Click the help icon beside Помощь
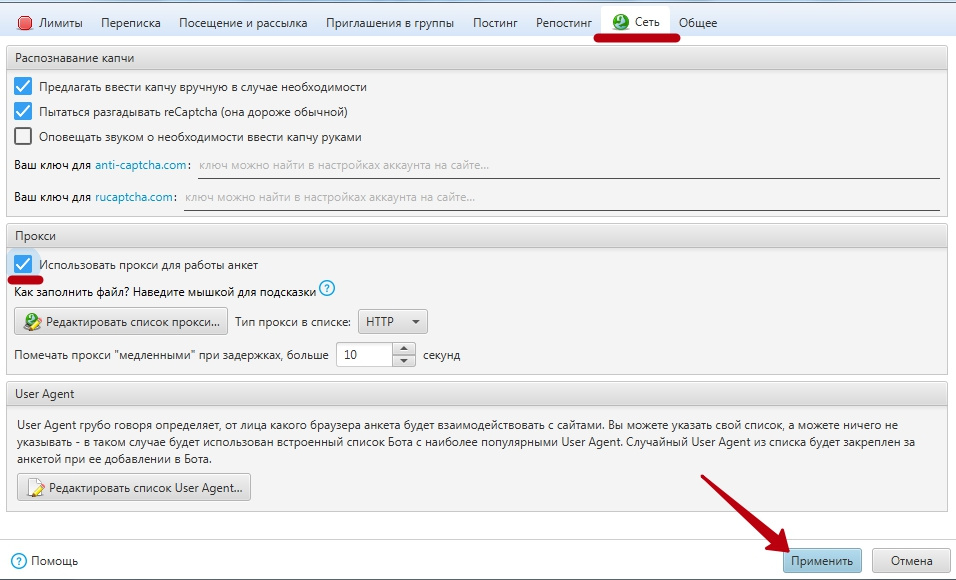Screen dimensions: 956x580 click(18, 561)
